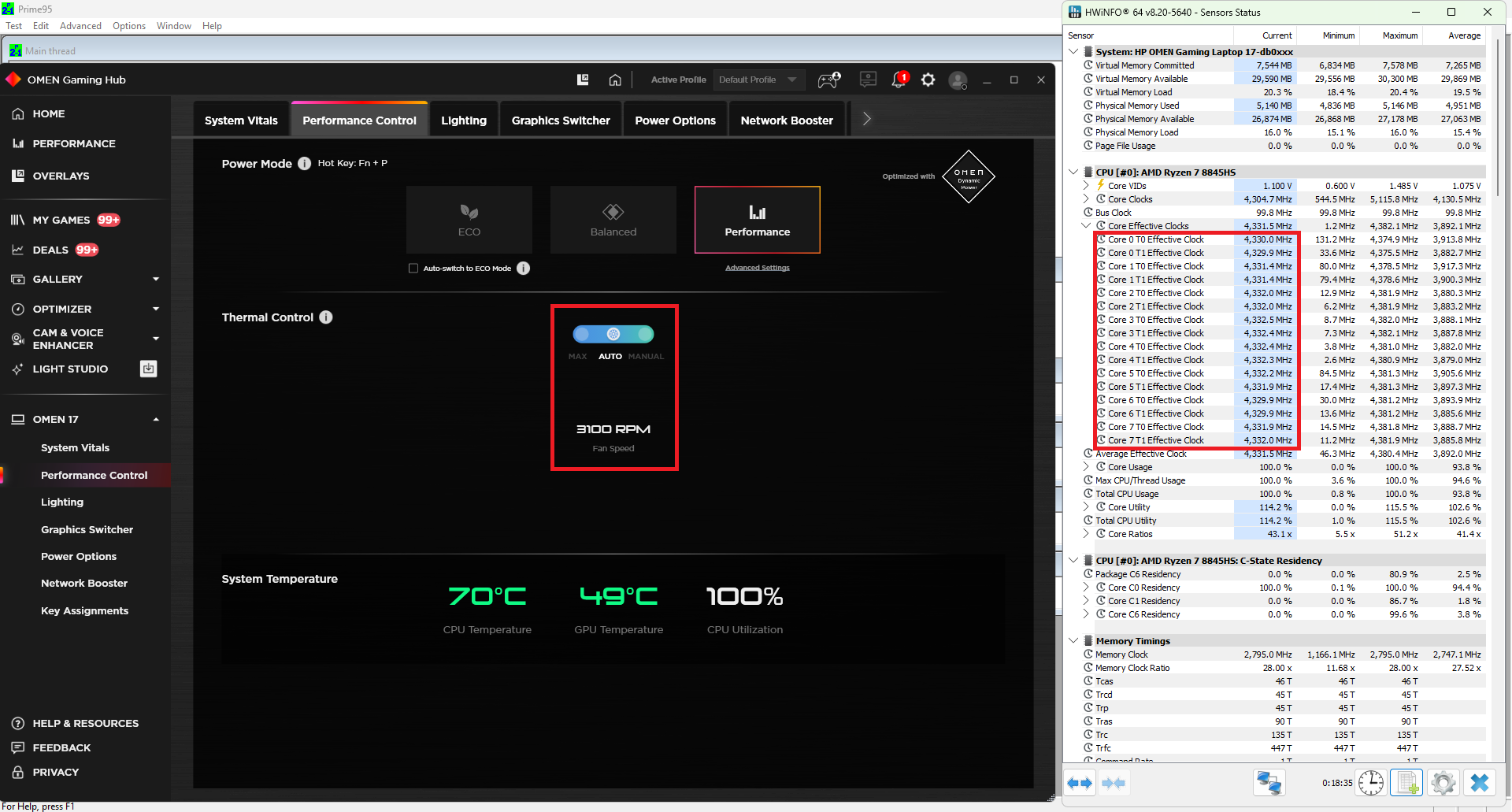Image resolution: width=1512 pixels, height=812 pixels.
Task: Switch to Power Options tab
Action: click(675, 120)
